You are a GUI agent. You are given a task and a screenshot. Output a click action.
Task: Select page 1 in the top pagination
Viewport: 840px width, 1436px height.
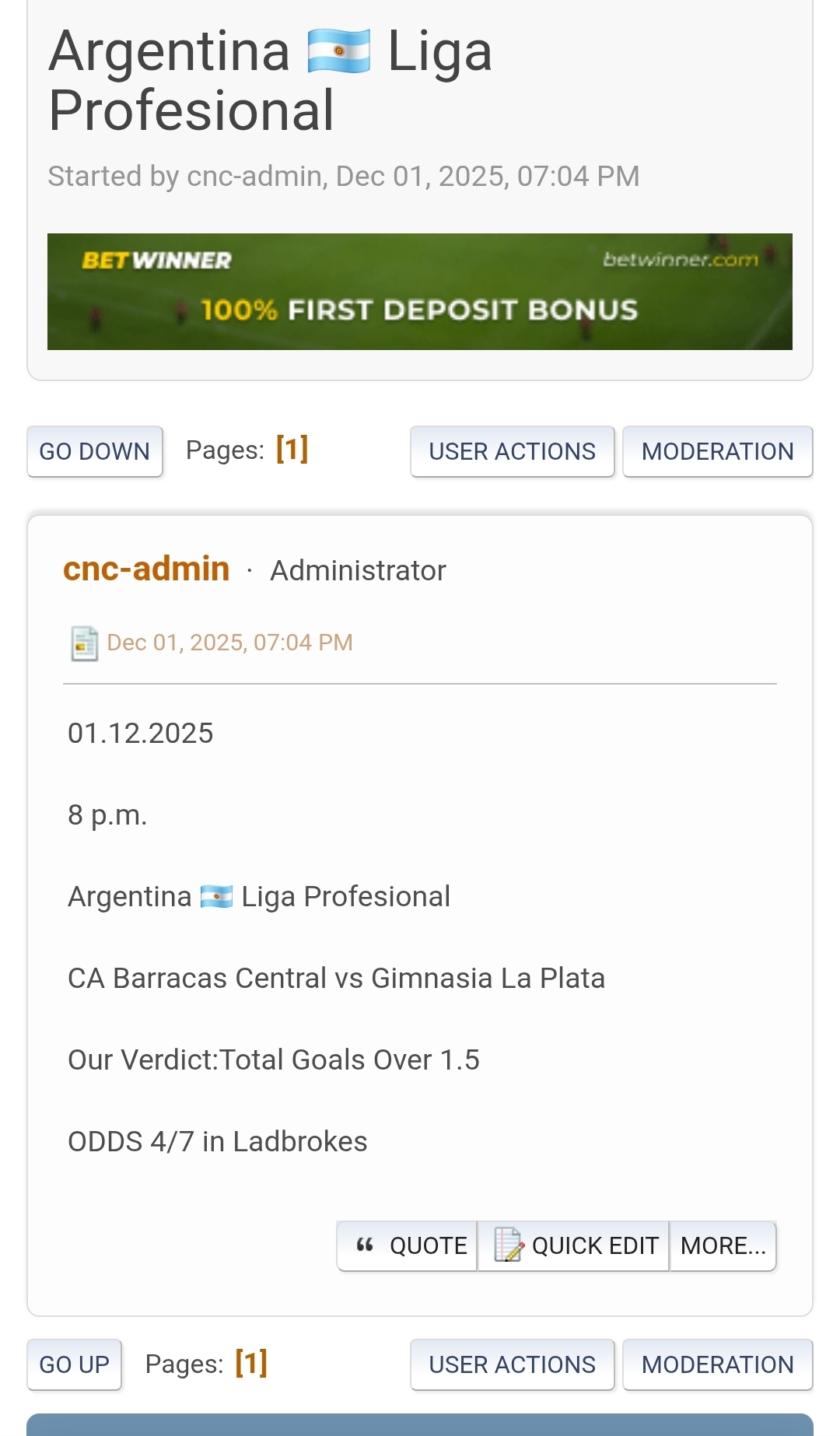click(x=292, y=450)
